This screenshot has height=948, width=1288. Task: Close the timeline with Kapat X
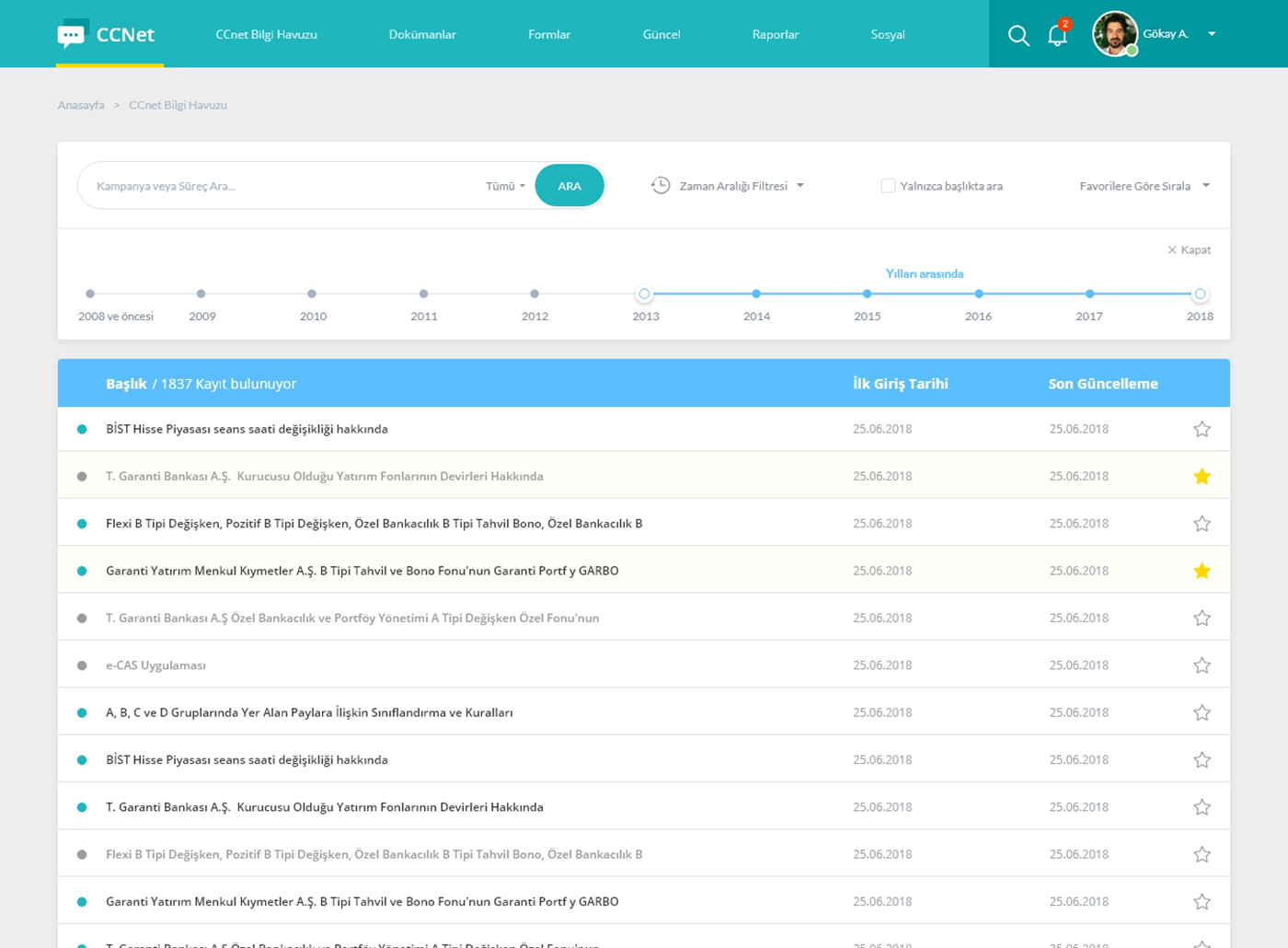(1189, 249)
